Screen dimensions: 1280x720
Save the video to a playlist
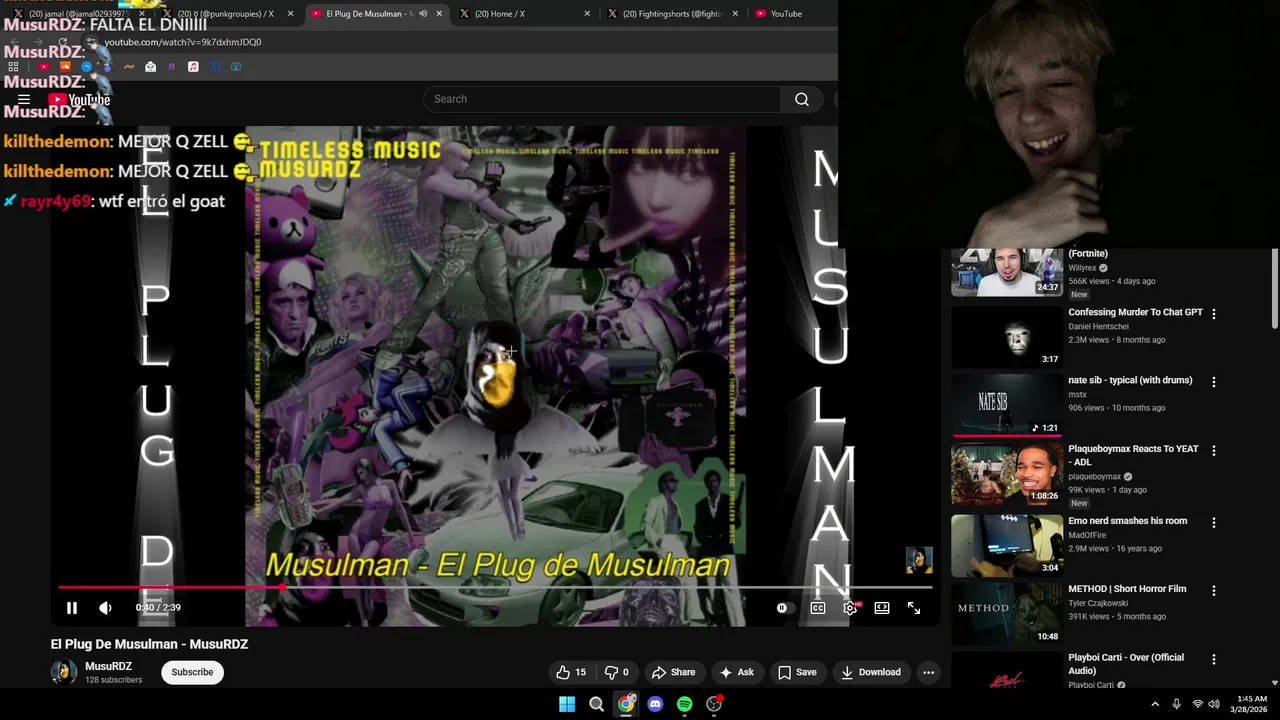point(797,672)
